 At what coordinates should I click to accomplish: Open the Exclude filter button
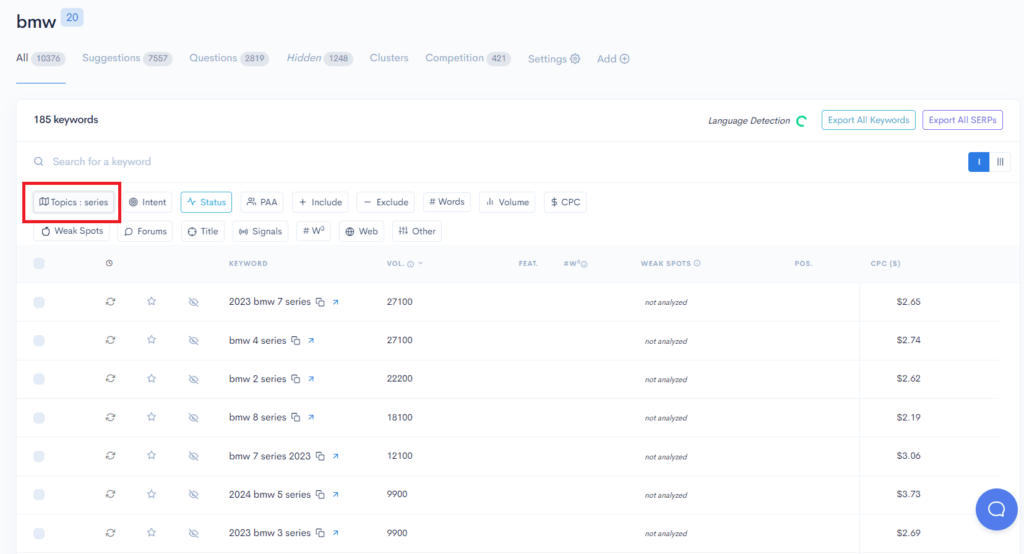pyautogui.click(x=385, y=203)
